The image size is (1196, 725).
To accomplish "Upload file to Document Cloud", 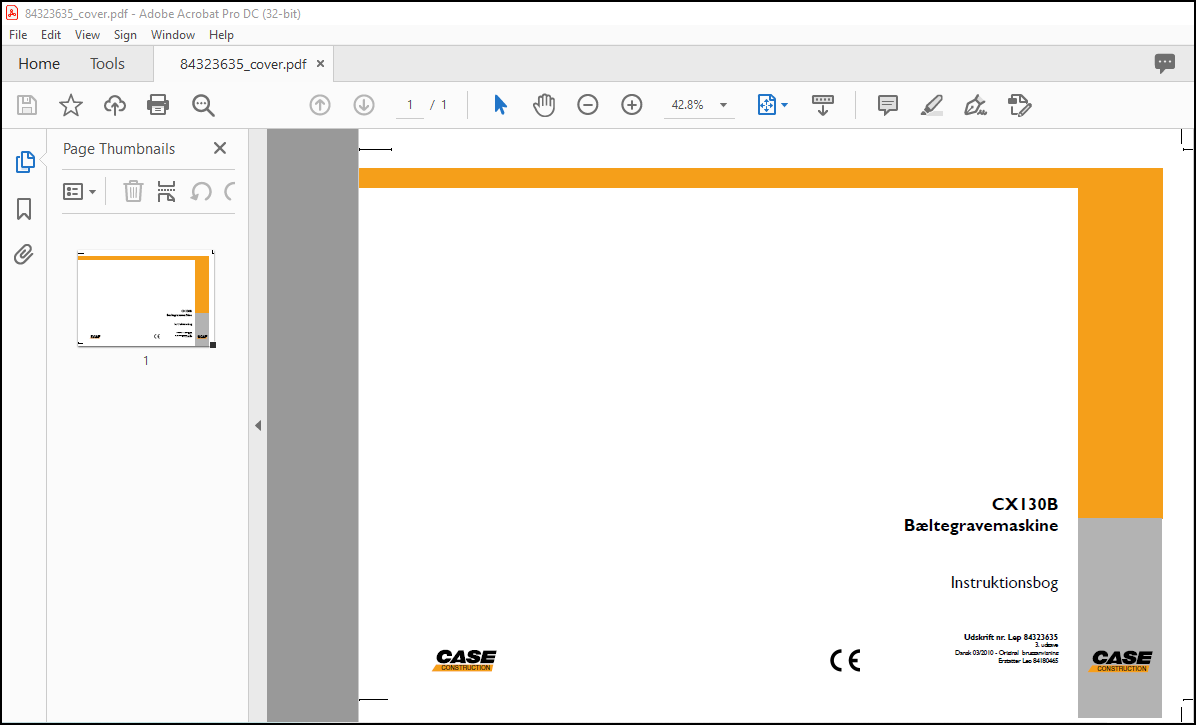I will 114,105.
